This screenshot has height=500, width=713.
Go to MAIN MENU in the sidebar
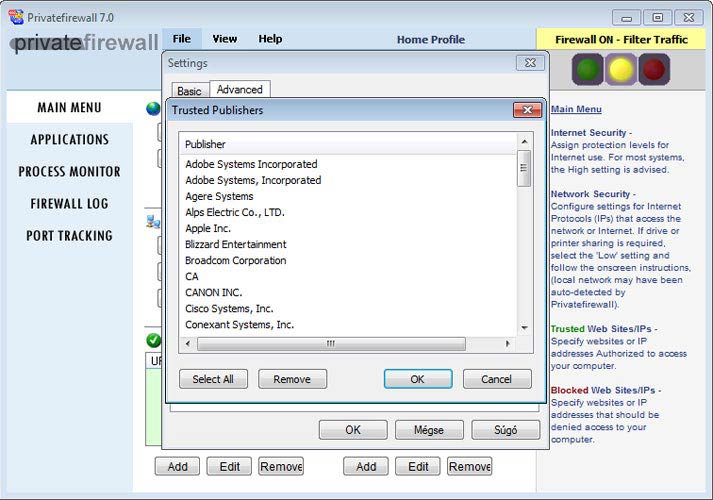70,108
